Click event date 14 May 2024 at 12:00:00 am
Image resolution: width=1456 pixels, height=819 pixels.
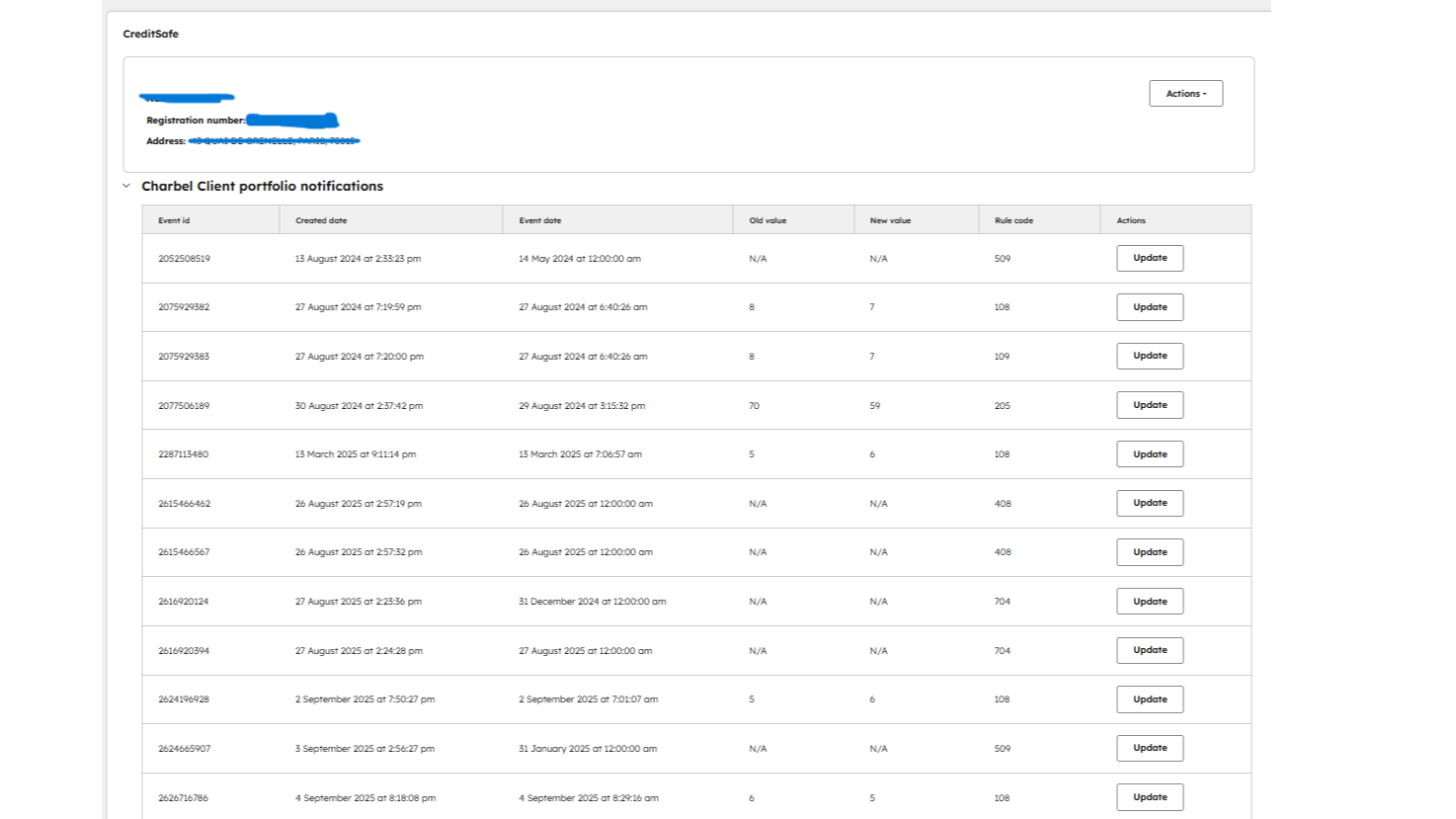click(580, 259)
